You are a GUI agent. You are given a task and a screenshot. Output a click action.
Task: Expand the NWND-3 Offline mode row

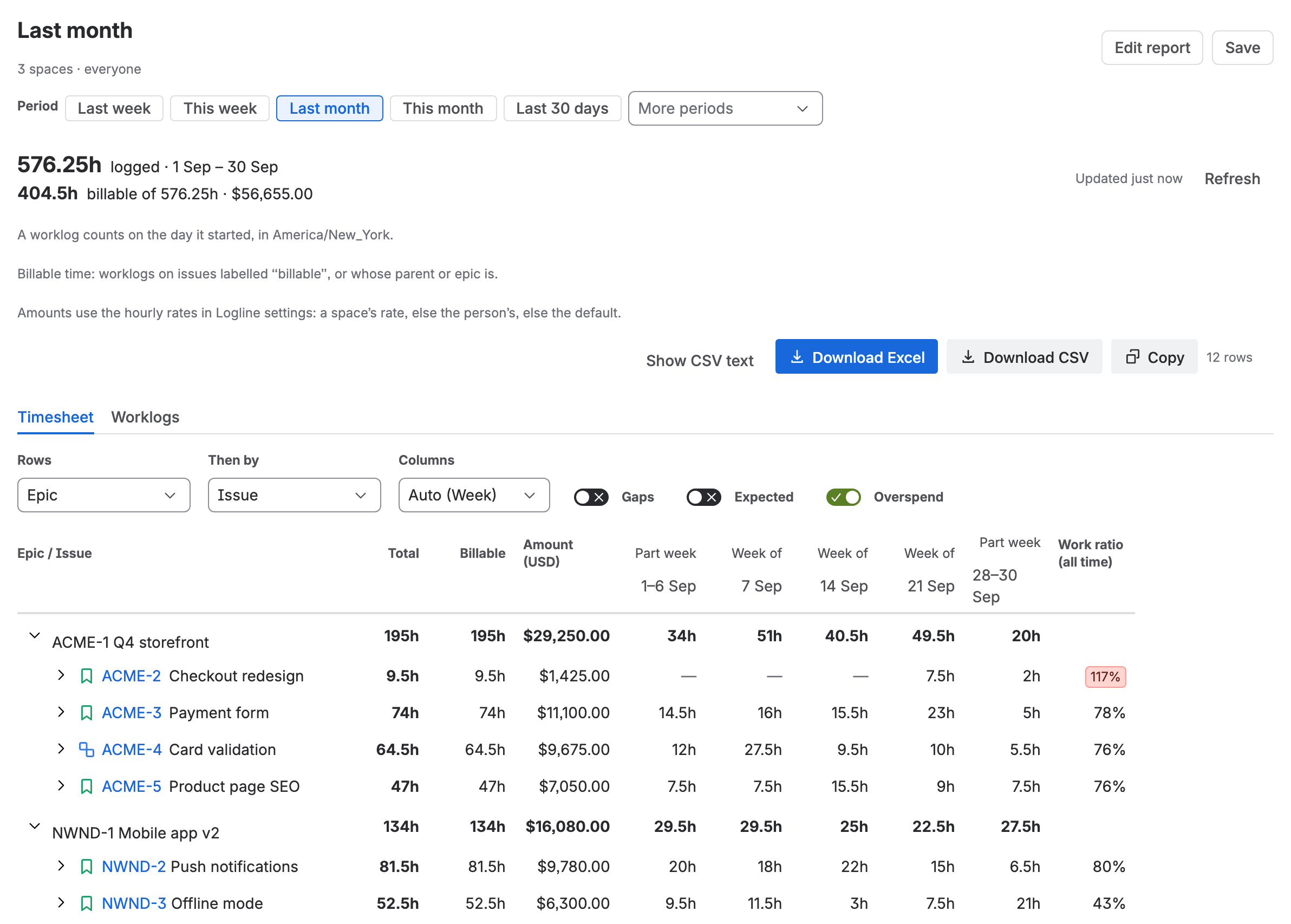(61, 902)
